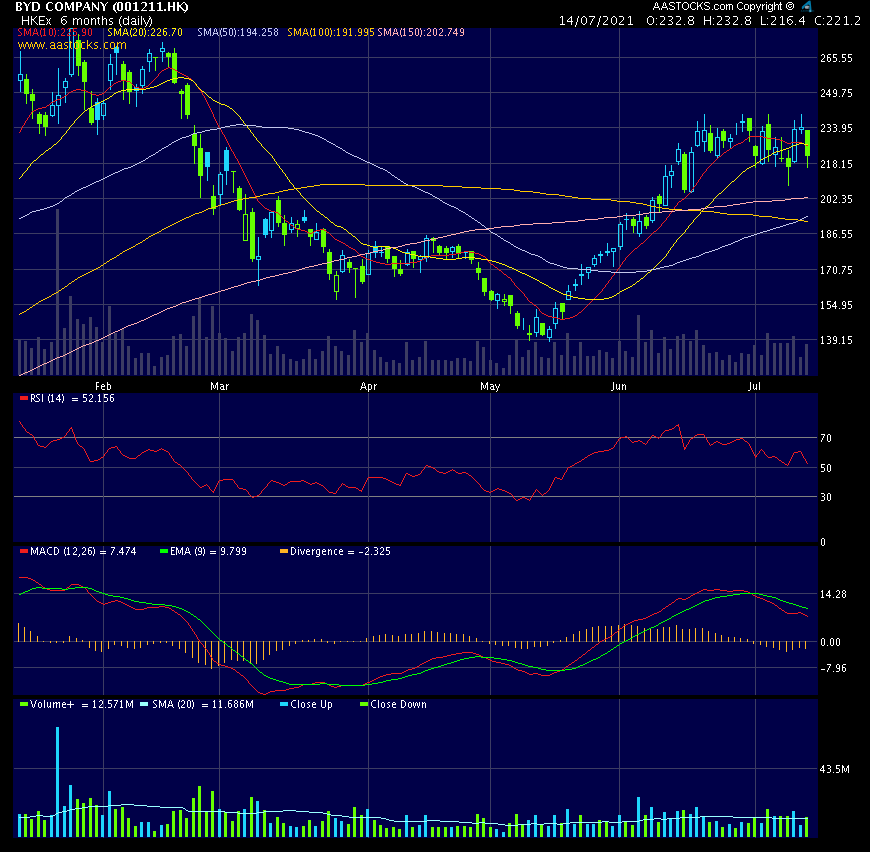Click the cyan Close Up legend swatch

(x=284, y=704)
